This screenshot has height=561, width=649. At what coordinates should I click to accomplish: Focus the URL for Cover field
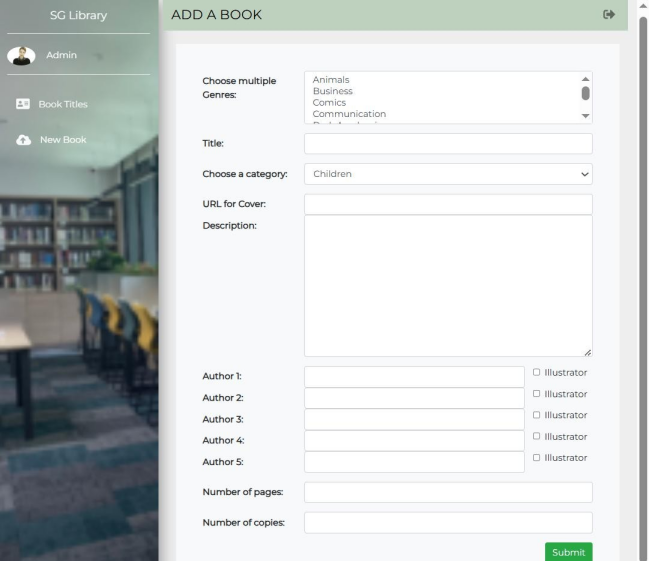click(x=448, y=204)
